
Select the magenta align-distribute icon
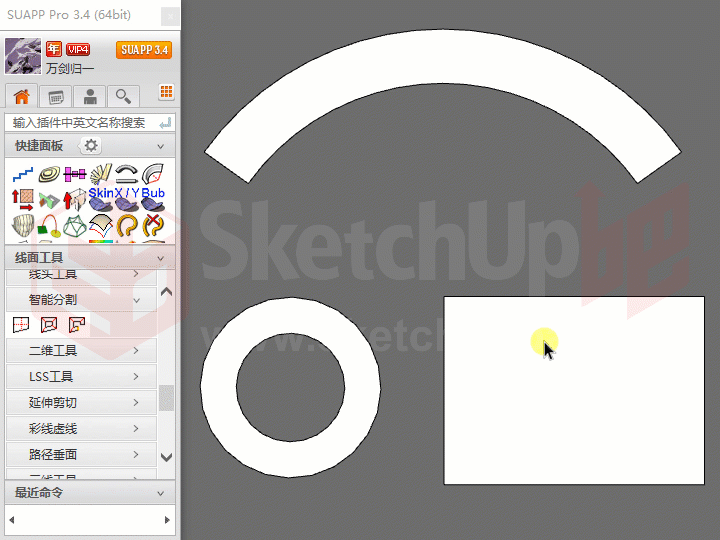[74, 174]
